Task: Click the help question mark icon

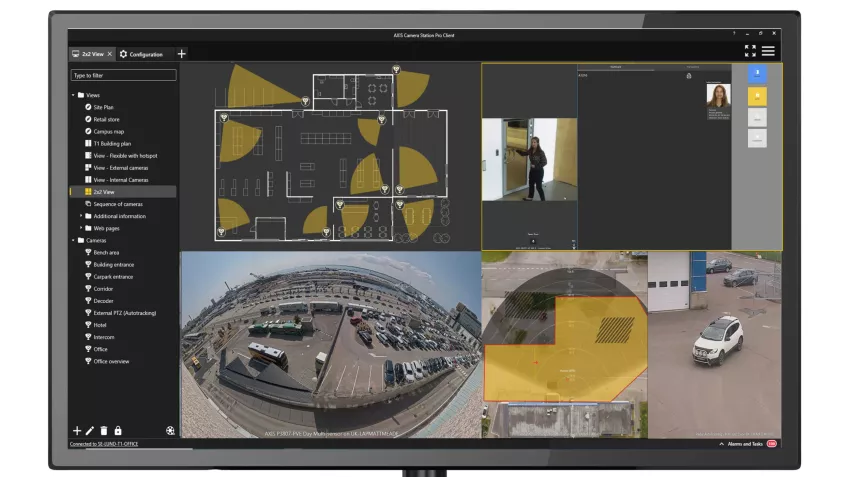Action: tap(734, 34)
